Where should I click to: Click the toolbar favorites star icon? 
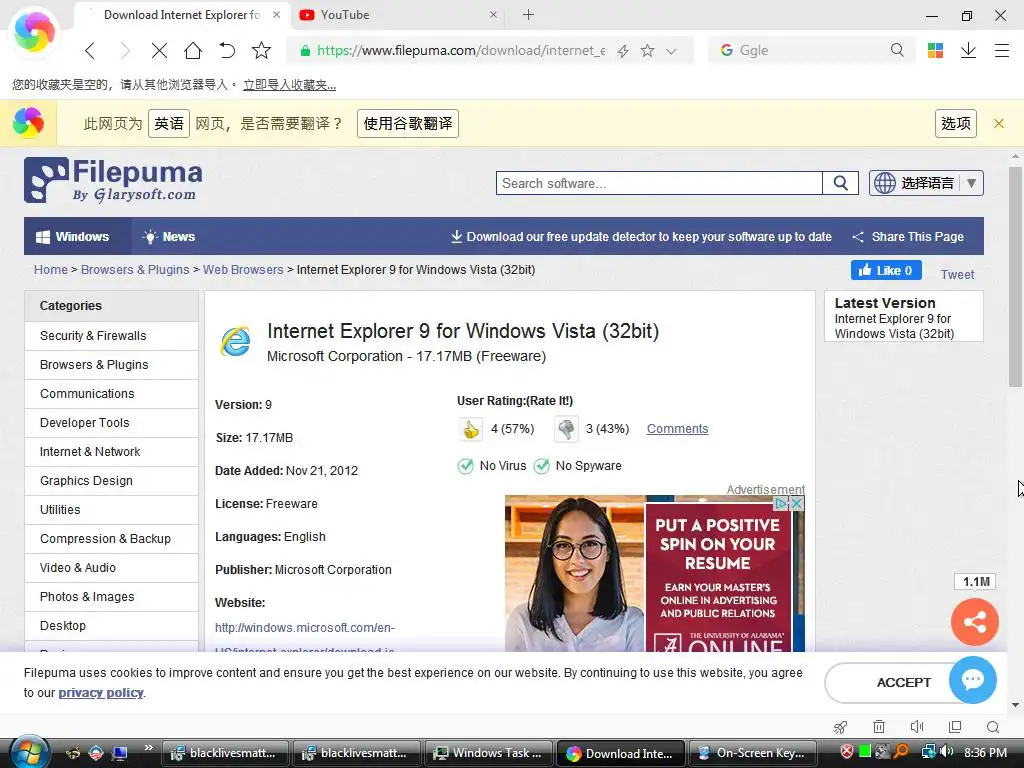pos(261,50)
